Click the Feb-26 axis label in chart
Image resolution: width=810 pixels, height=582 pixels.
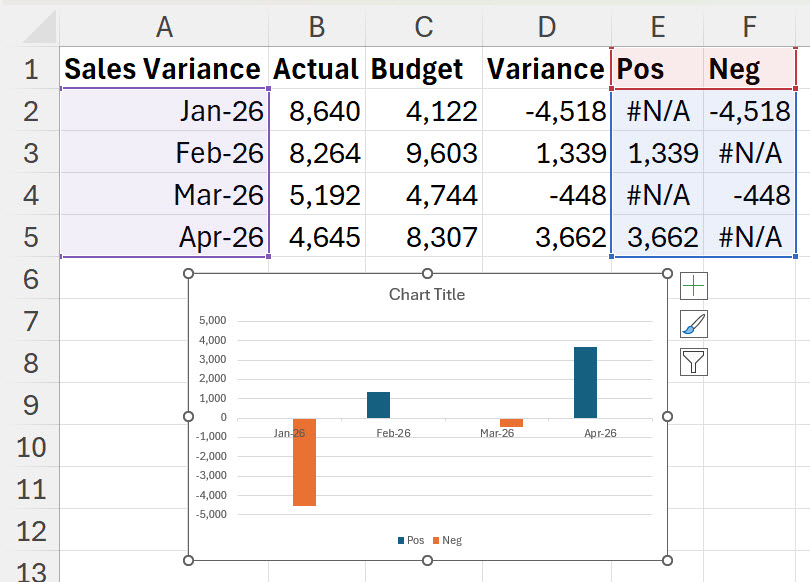tap(393, 433)
